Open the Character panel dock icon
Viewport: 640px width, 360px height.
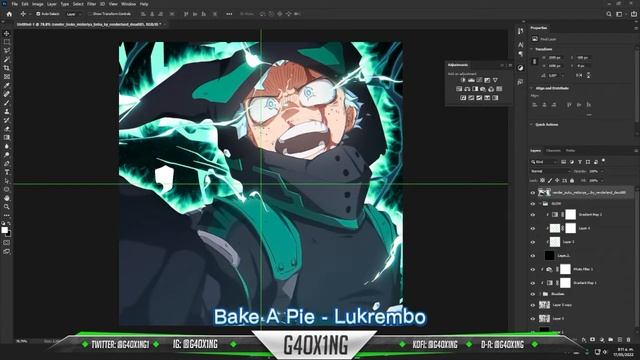click(x=520, y=44)
